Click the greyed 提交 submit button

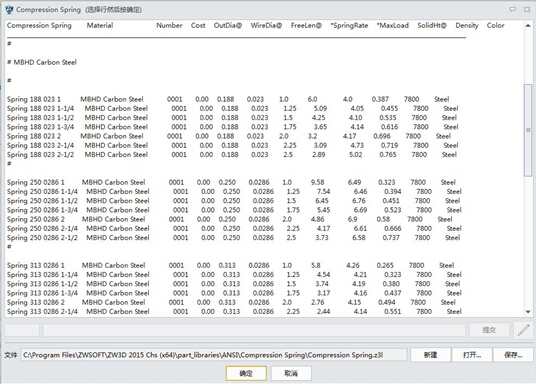[x=489, y=330]
